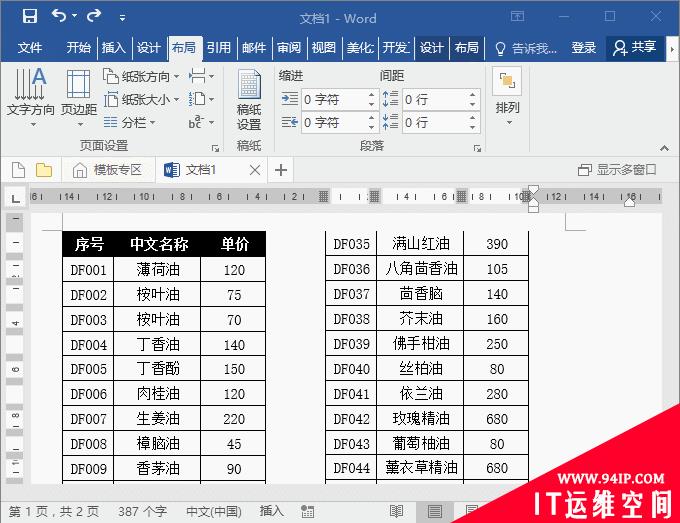This screenshot has height=523, width=680.
Task: Click the 插入 insert mode status item
Action: point(271,512)
